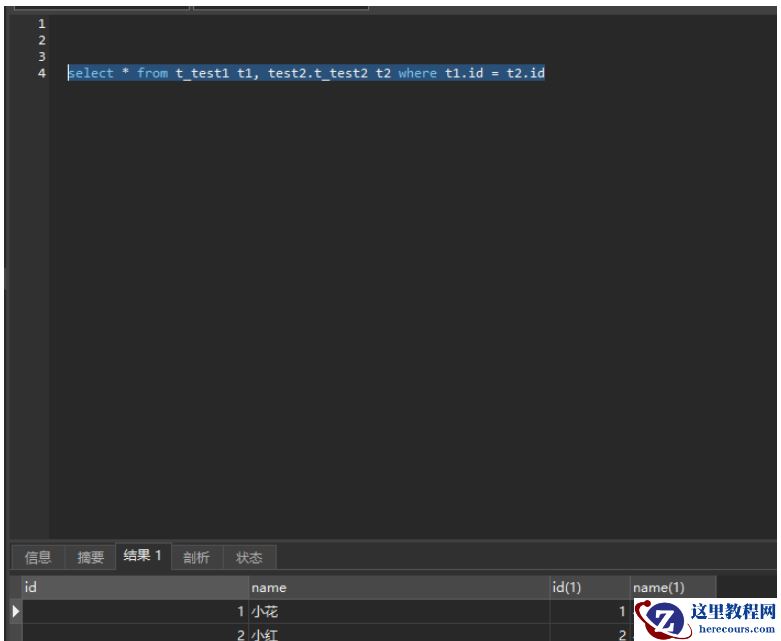
Task: Click the name column header
Action: point(399,587)
